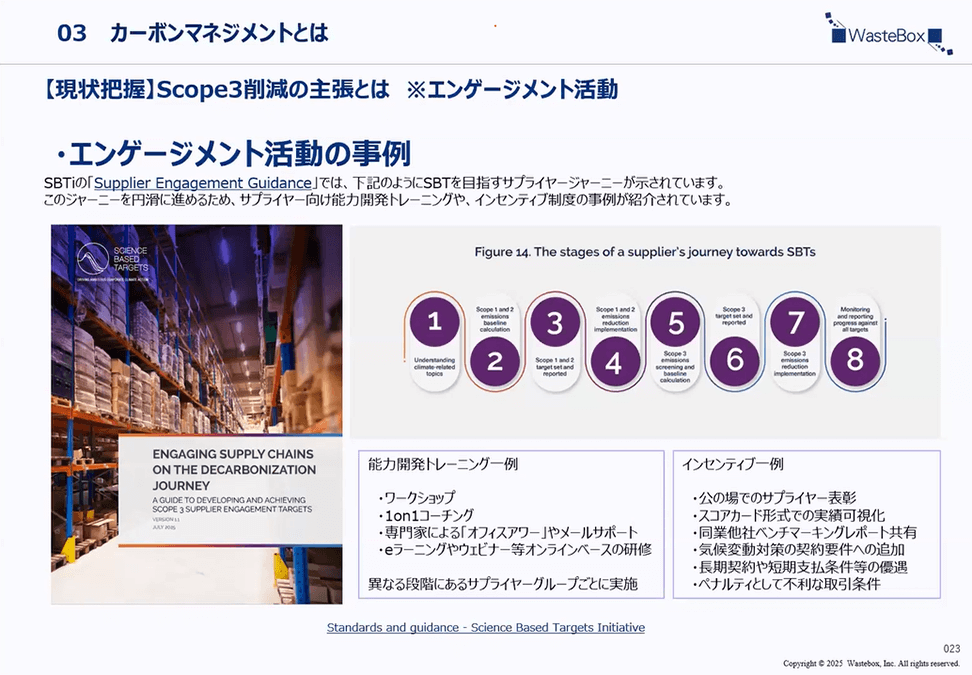This screenshot has width=972, height=675.
Task: Select stage 4 numbered circle
Action: tap(614, 362)
